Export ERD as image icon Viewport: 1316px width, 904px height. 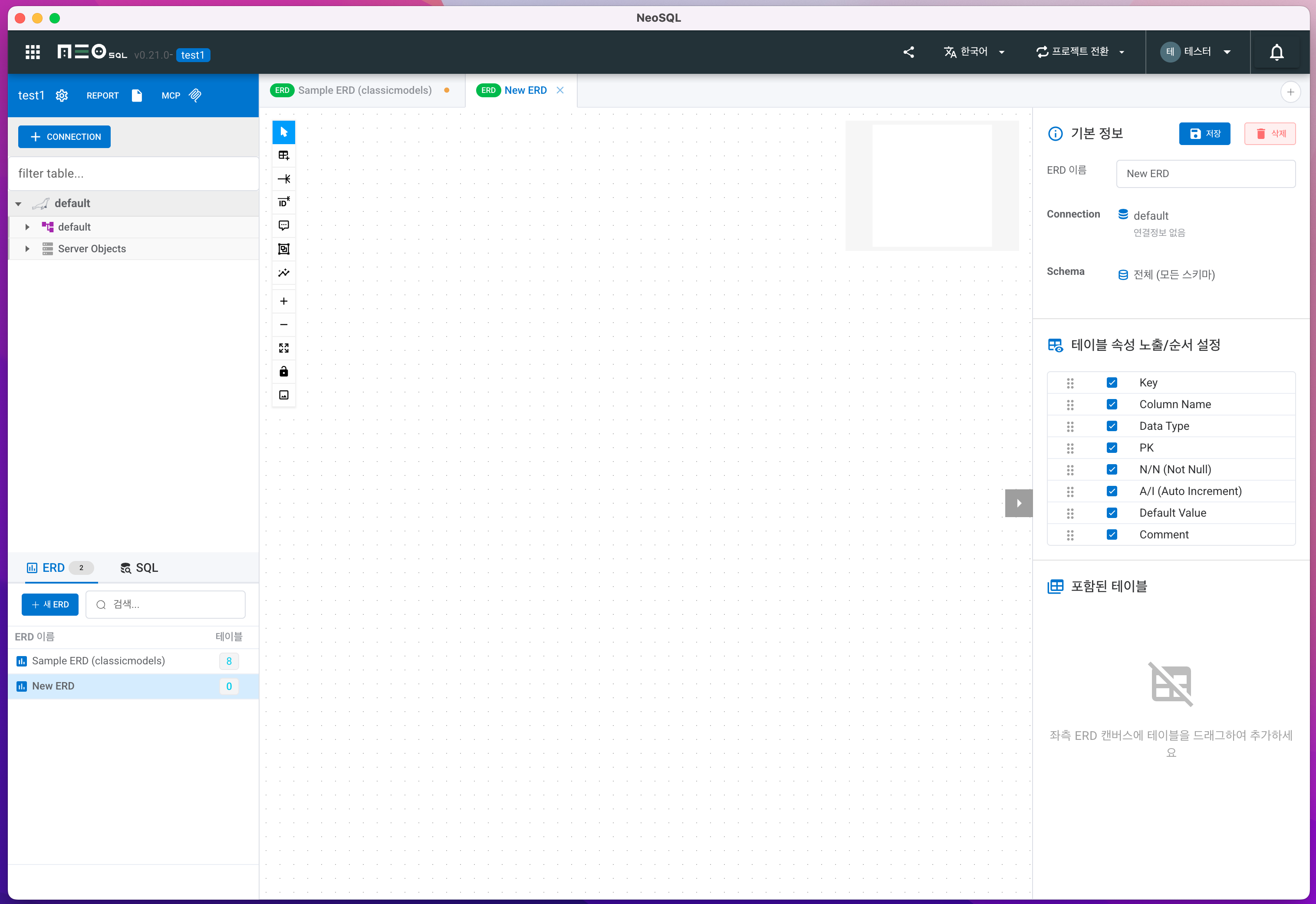(284, 395)
